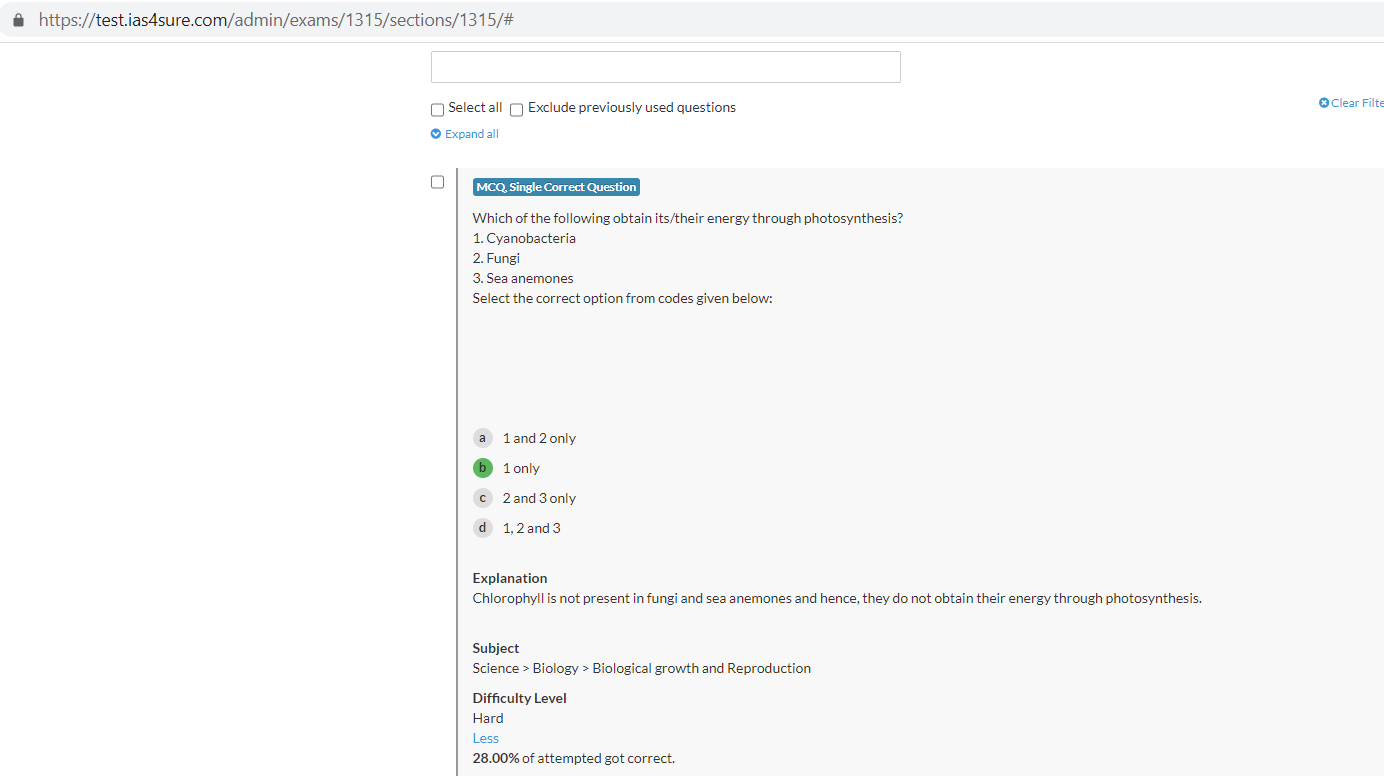This screenshot has height=776, width=1384.
Task: Enable Exclude previously used questions checkbox
Action: (x=517, y=109)
